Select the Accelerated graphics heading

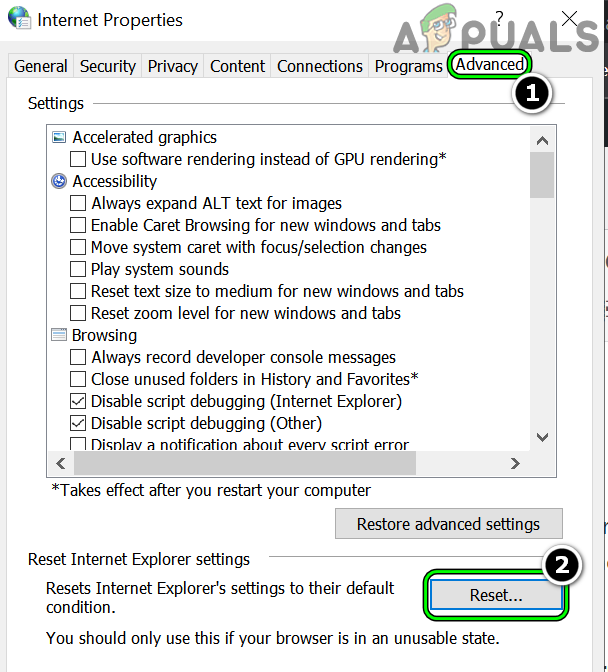coord(145,137)
